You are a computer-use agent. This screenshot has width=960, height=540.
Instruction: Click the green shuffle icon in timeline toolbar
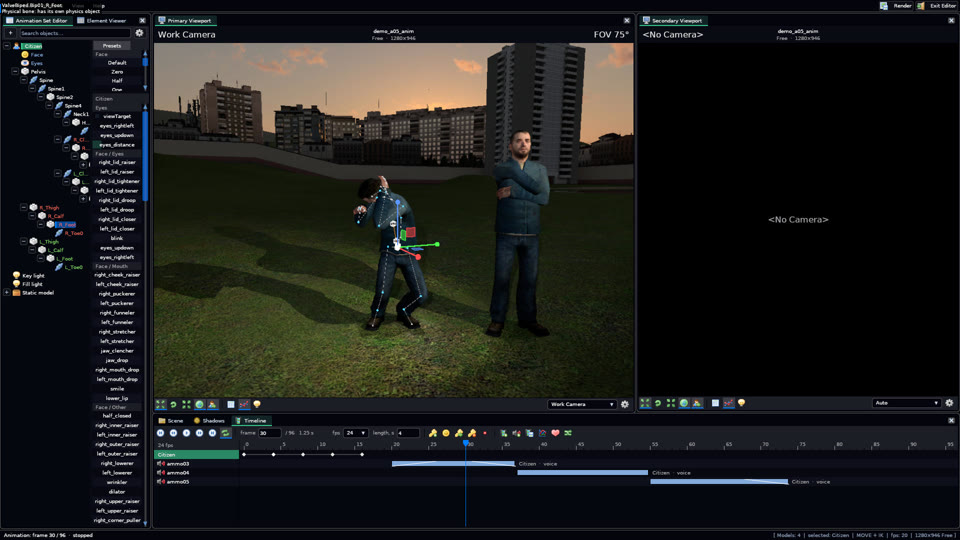568,433
